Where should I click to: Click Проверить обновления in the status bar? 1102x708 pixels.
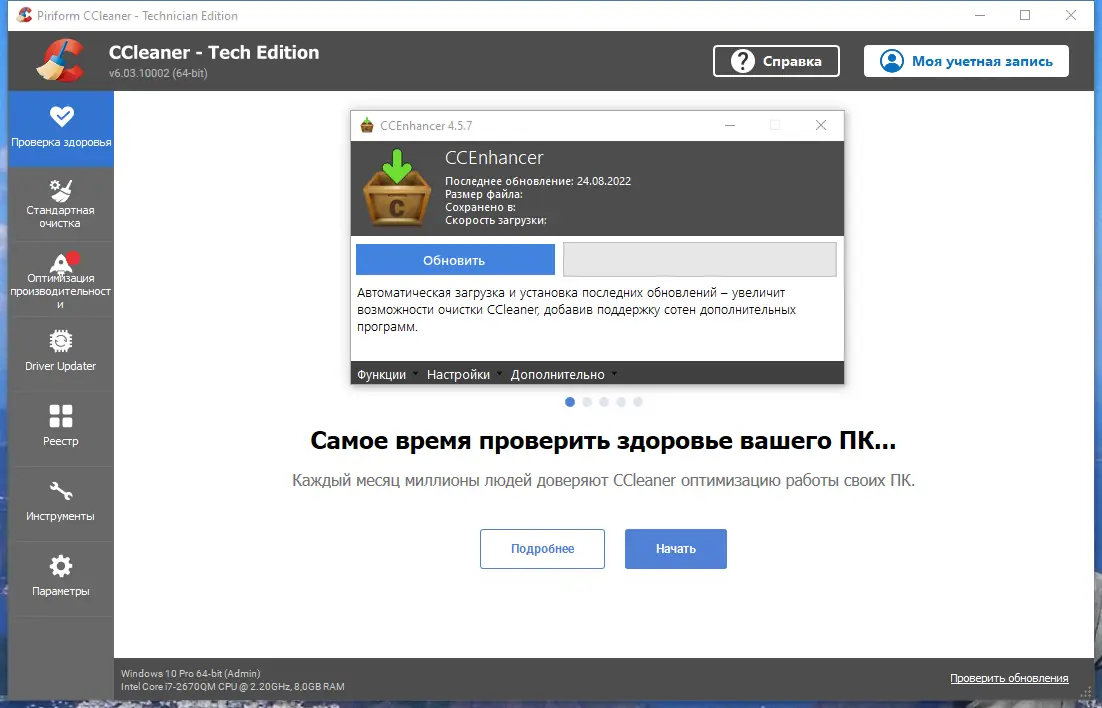pyautogui.click(x=1009, y=678)
